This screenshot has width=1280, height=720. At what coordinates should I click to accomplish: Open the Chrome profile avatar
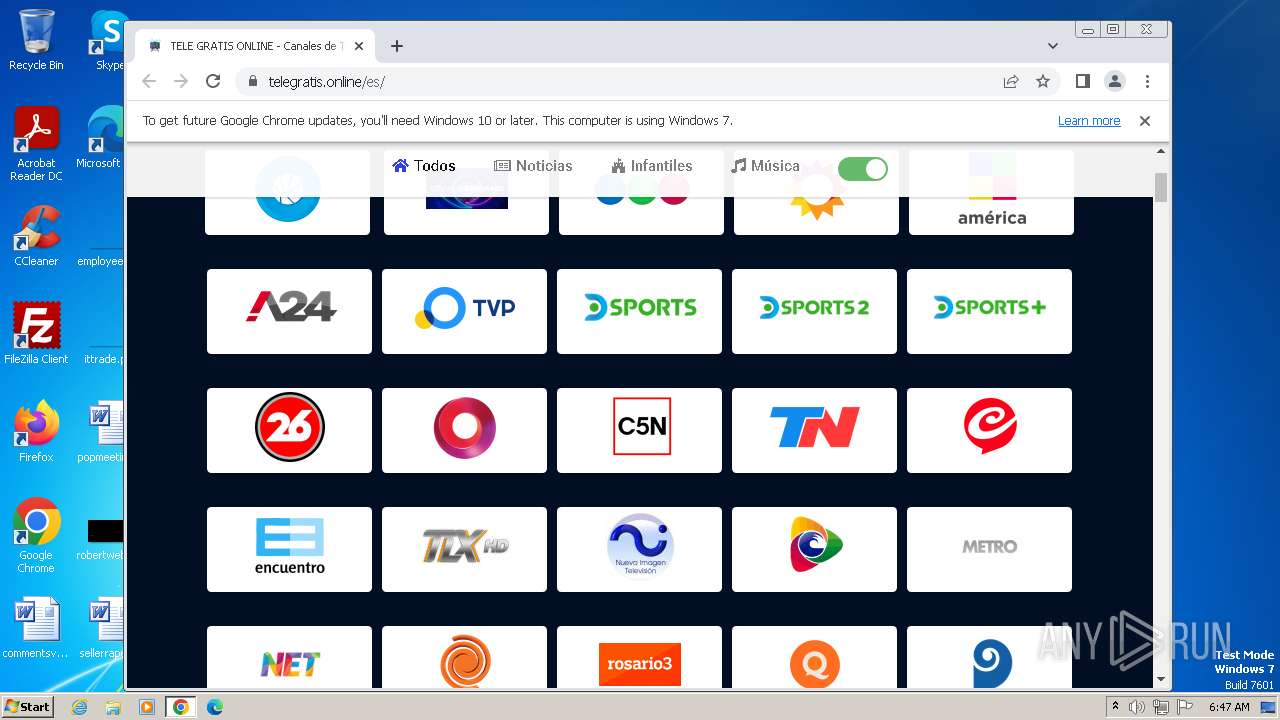click(1115, 81)
